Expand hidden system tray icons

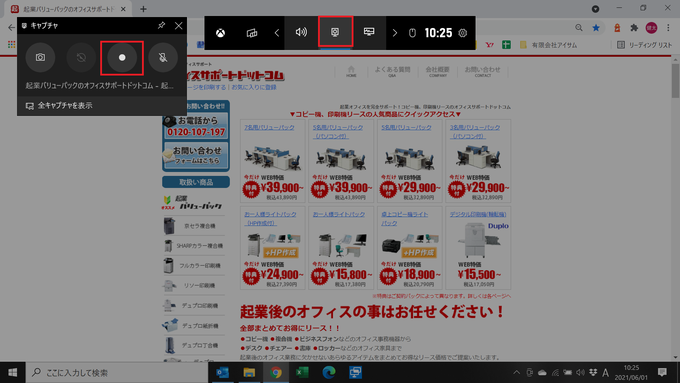pos(517,372)
